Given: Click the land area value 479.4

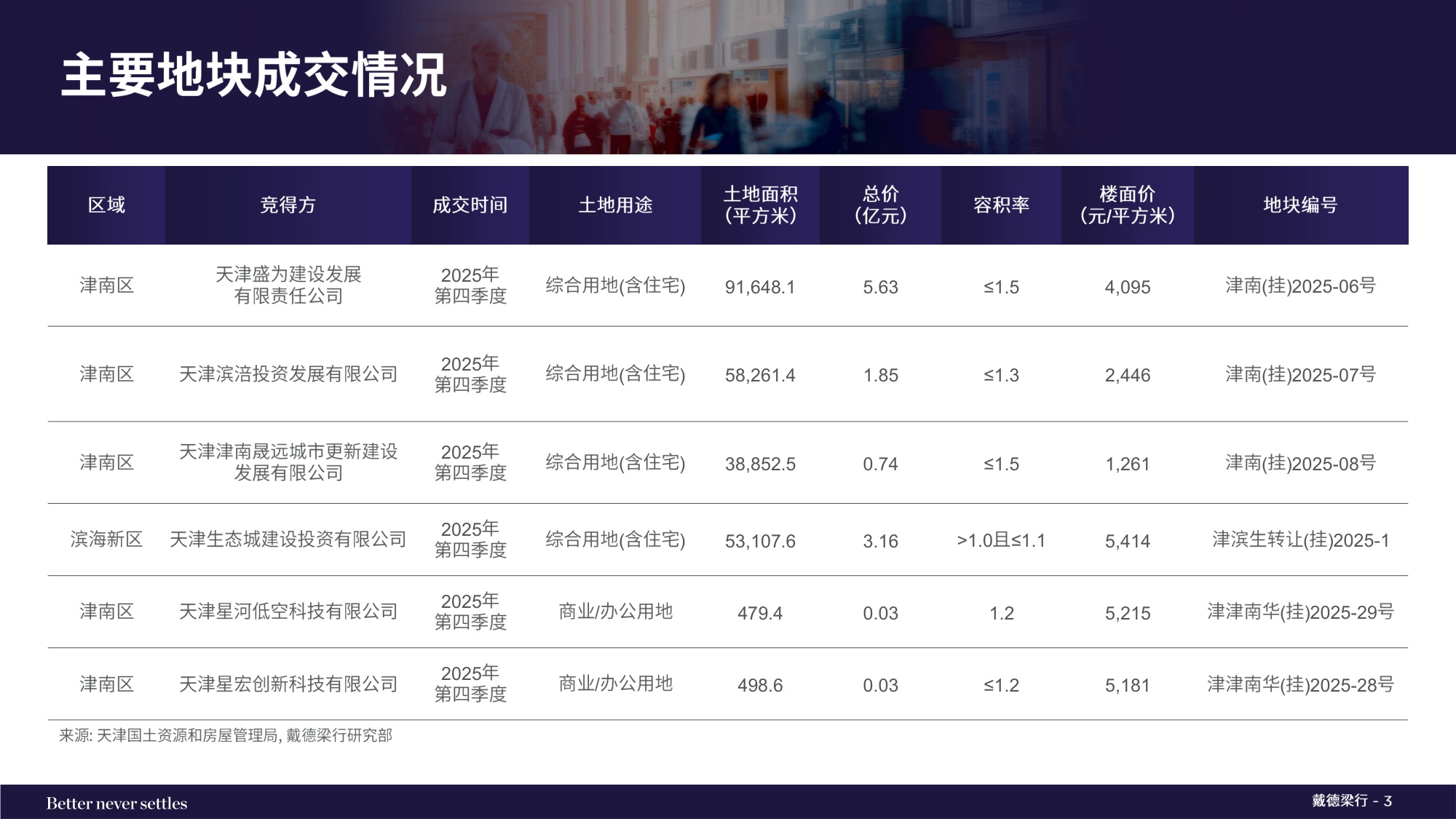Looking at the screenshot, I should [760, 613].
